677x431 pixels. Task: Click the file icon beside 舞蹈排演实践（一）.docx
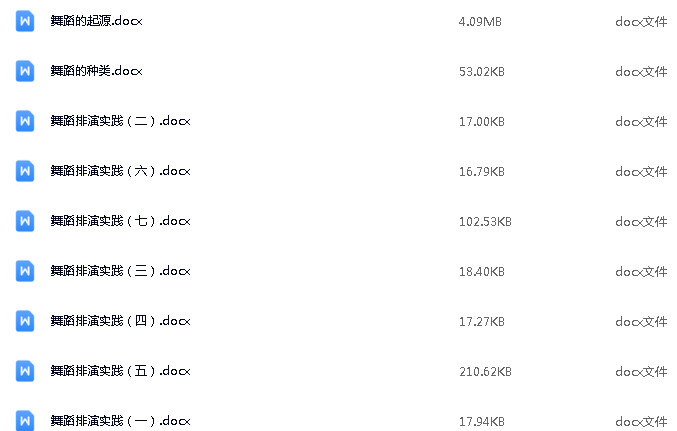[25, 420]
